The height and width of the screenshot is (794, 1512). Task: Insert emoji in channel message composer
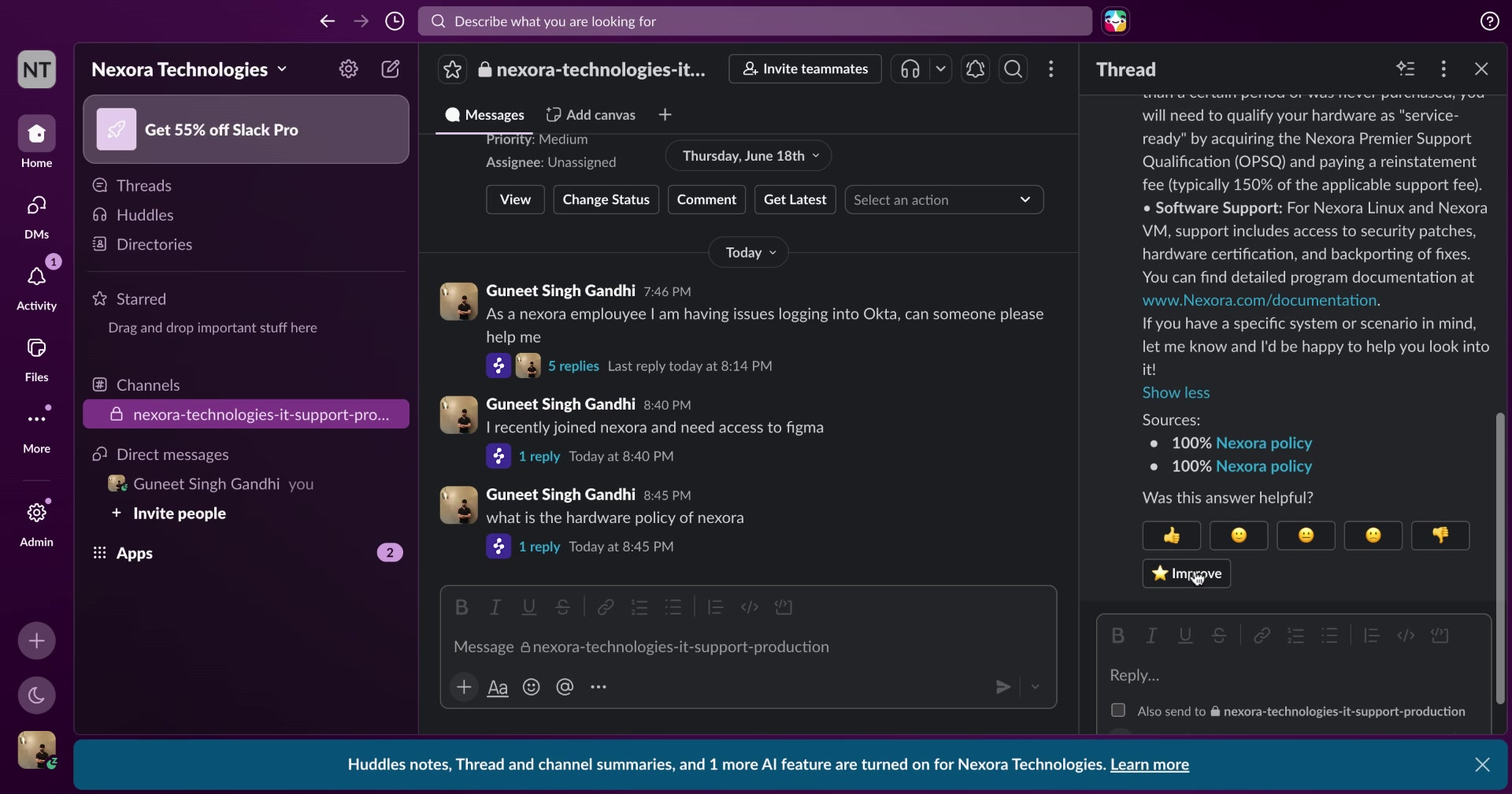(532, 687)
